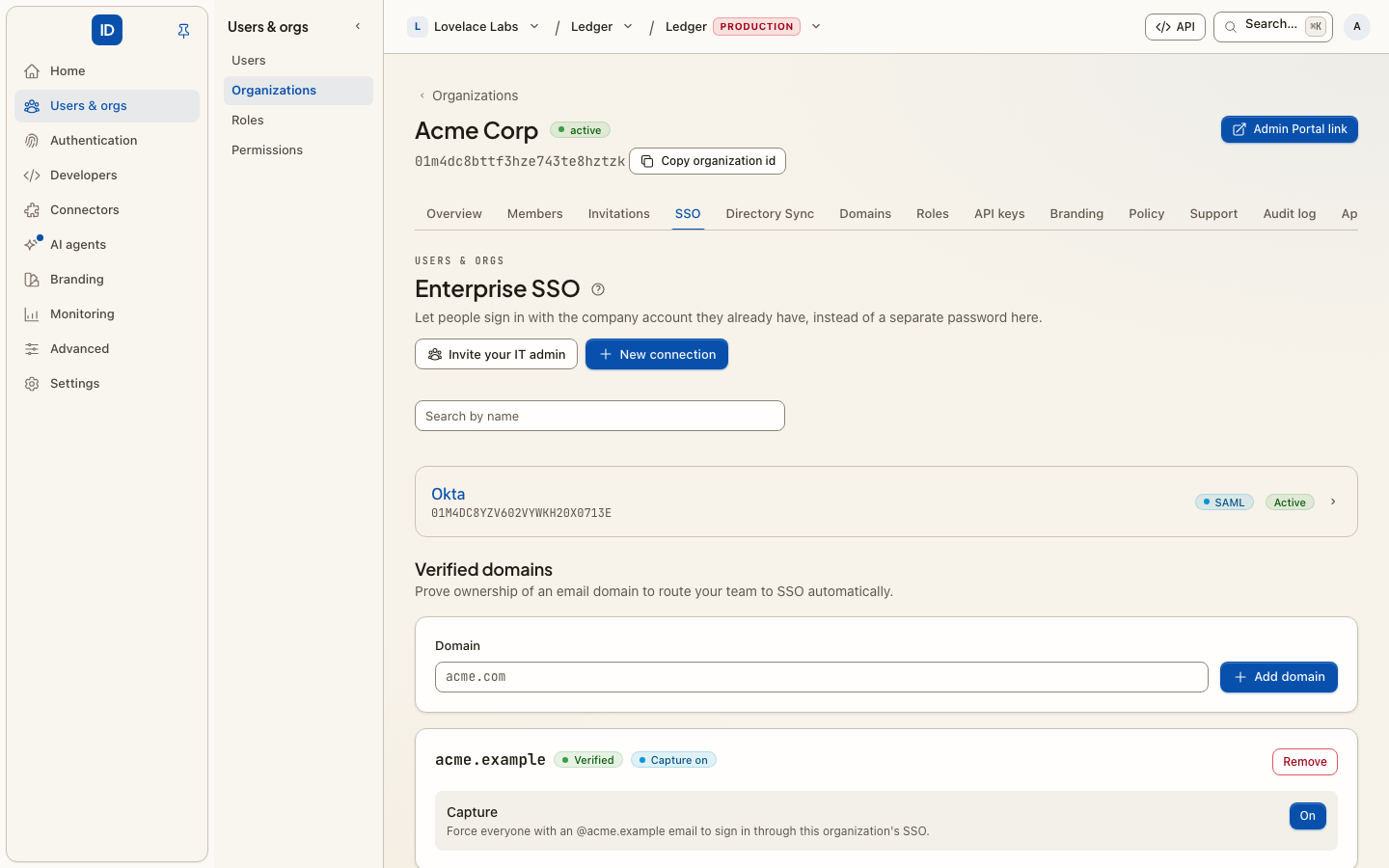Image resolution: width=1389 pixels, height=868 pixels.
Task: Switch to the Members tab
Action: (534, 214)
